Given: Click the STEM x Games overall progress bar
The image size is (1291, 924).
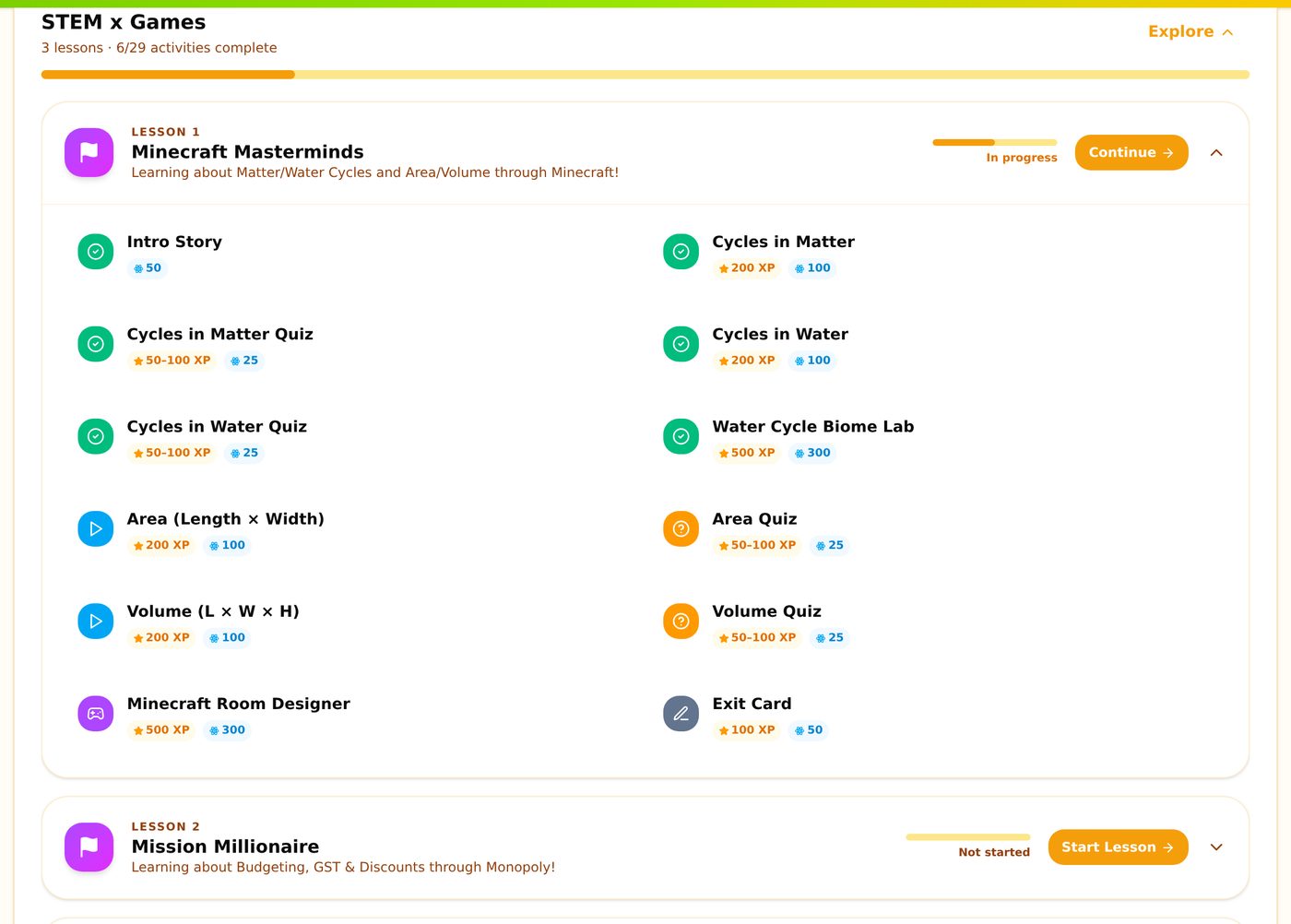Looking at the screenshot, I should (x=645, y=75).
